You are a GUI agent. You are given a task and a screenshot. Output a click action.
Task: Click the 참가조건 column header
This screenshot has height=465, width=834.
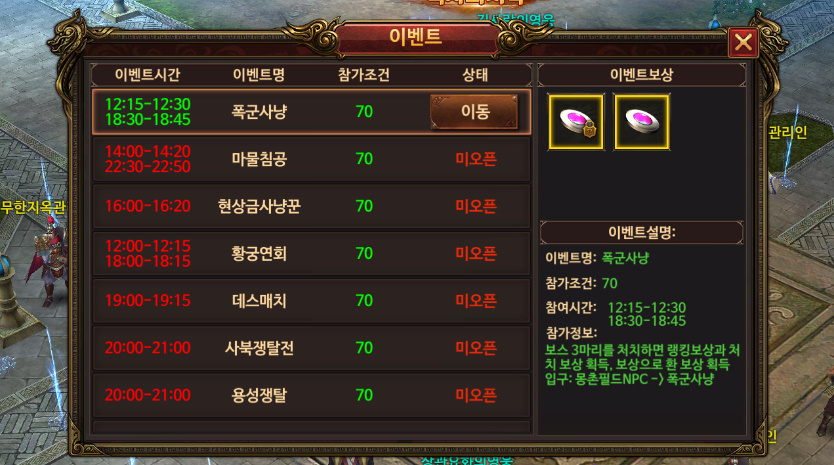[364, 74]
